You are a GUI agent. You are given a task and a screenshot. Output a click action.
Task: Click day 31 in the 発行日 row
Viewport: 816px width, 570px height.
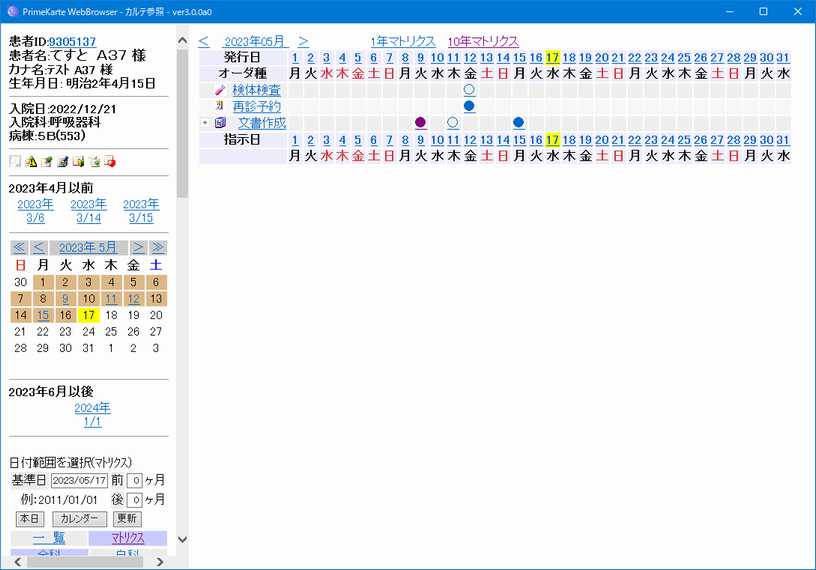pyautogui.click(x=783, y=58)
